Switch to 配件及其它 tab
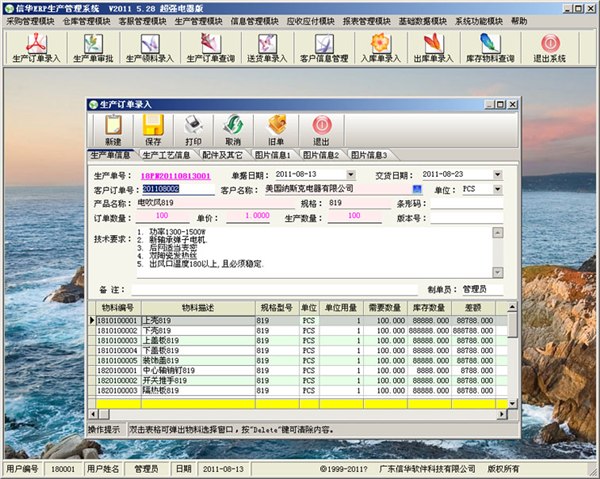600x479 pixels. [x=222, y=155]
